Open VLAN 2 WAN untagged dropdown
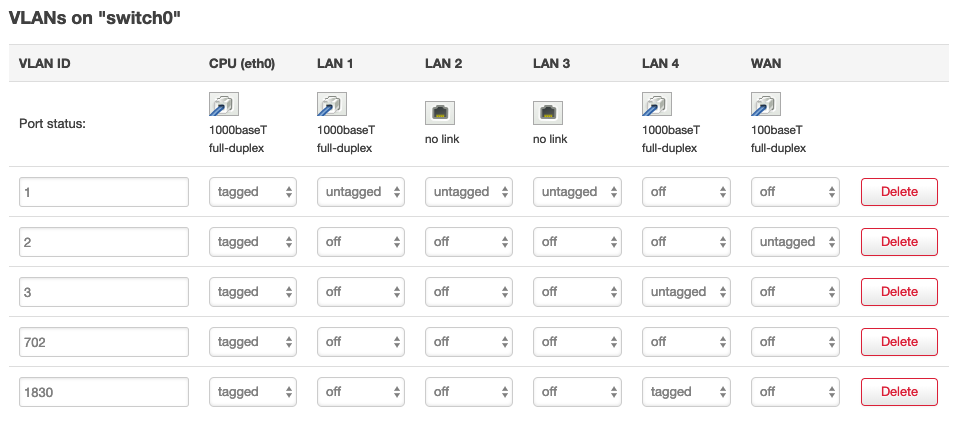 coord(795,242)
